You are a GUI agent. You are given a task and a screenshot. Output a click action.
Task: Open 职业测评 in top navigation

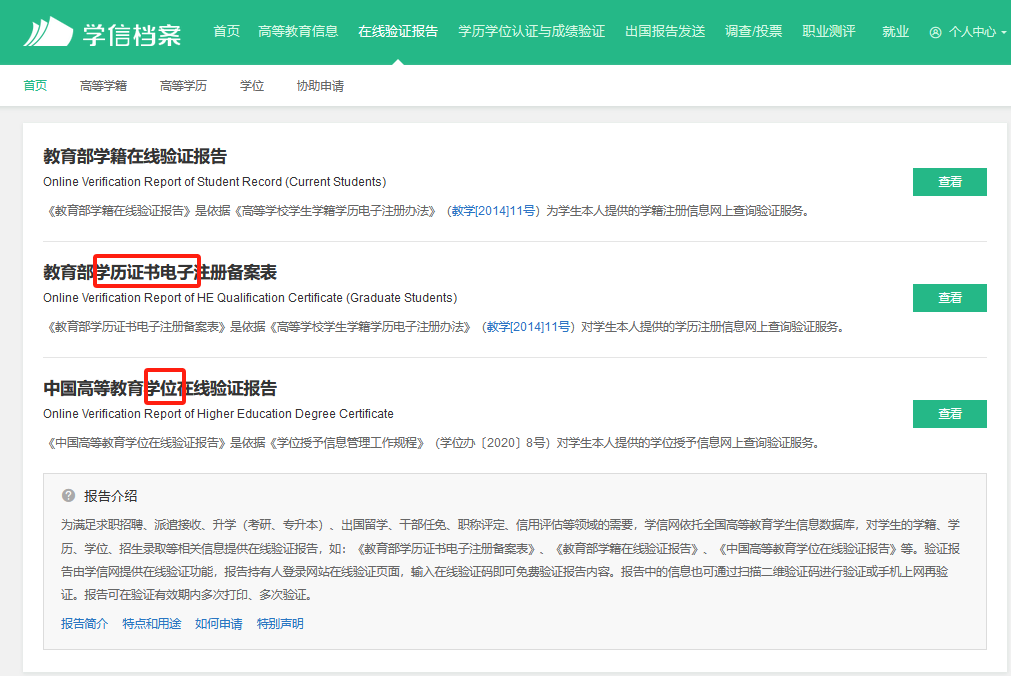(829, 31)
